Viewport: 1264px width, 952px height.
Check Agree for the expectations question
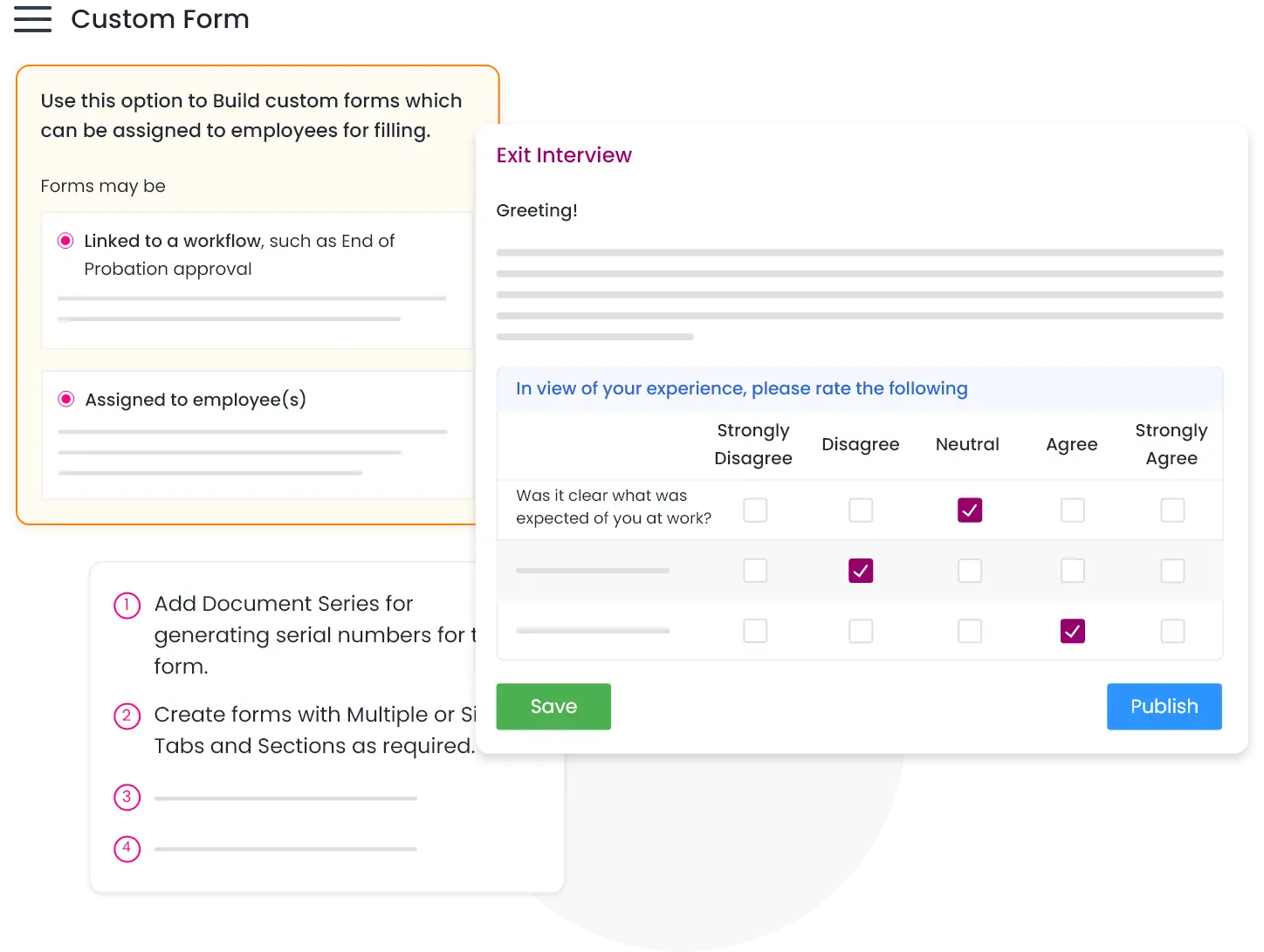(1072, 510)
